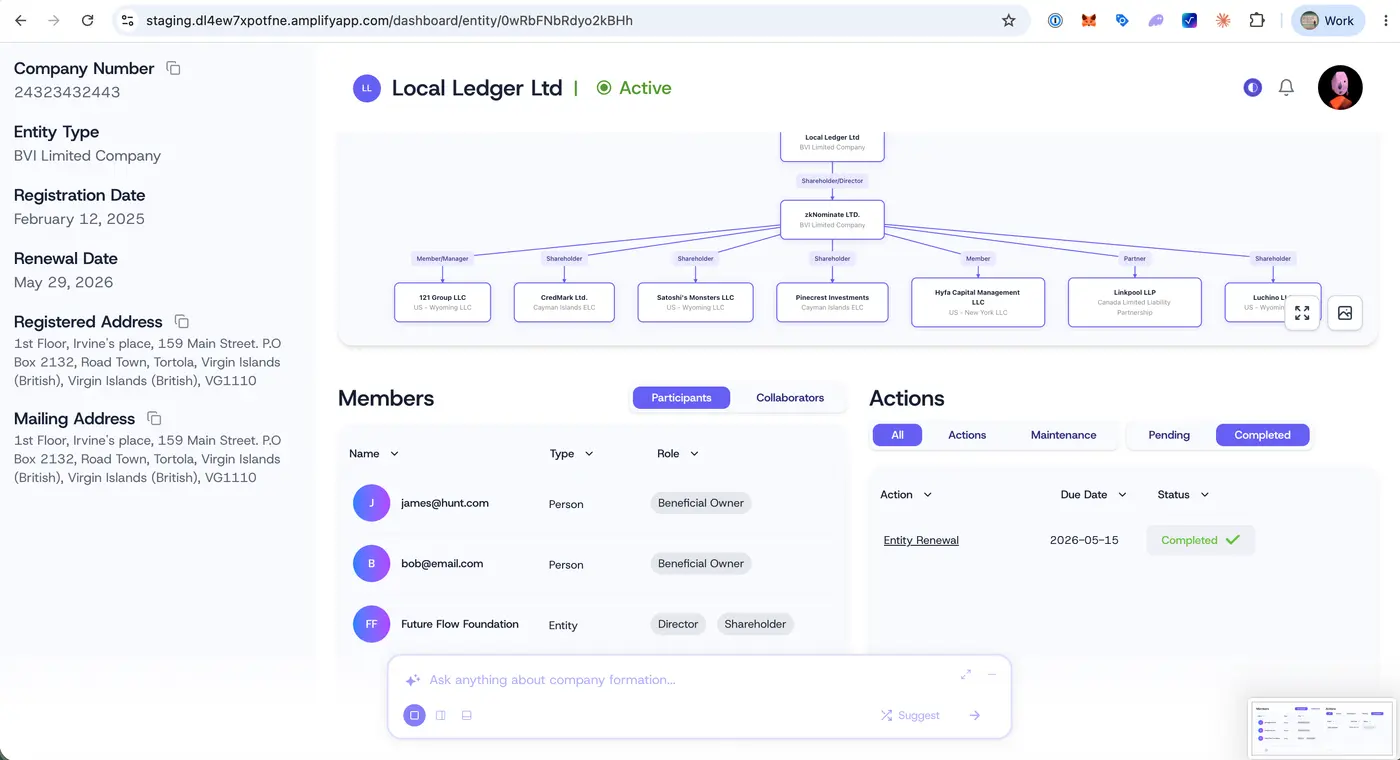
Task: Expand the org chart to fullscreen
Action: pyautogui.click(x=1302, y=313)
